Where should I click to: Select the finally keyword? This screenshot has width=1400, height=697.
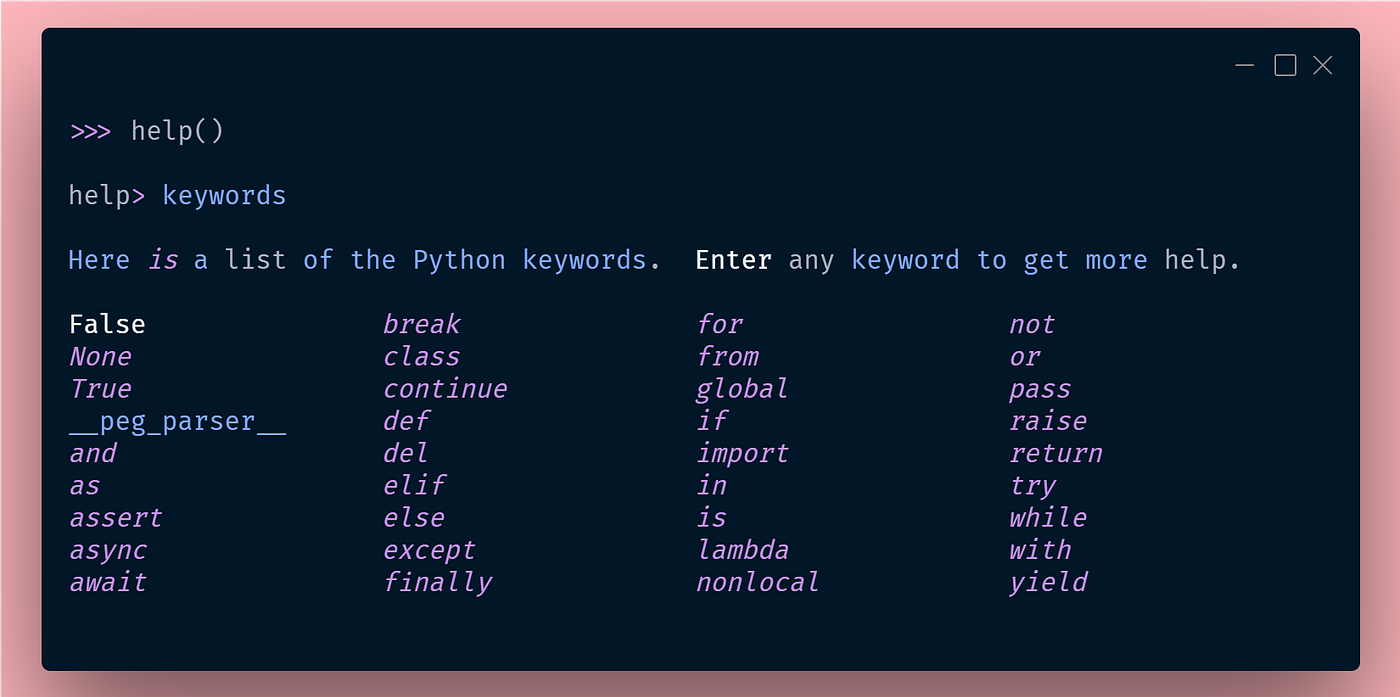point(438,582)
